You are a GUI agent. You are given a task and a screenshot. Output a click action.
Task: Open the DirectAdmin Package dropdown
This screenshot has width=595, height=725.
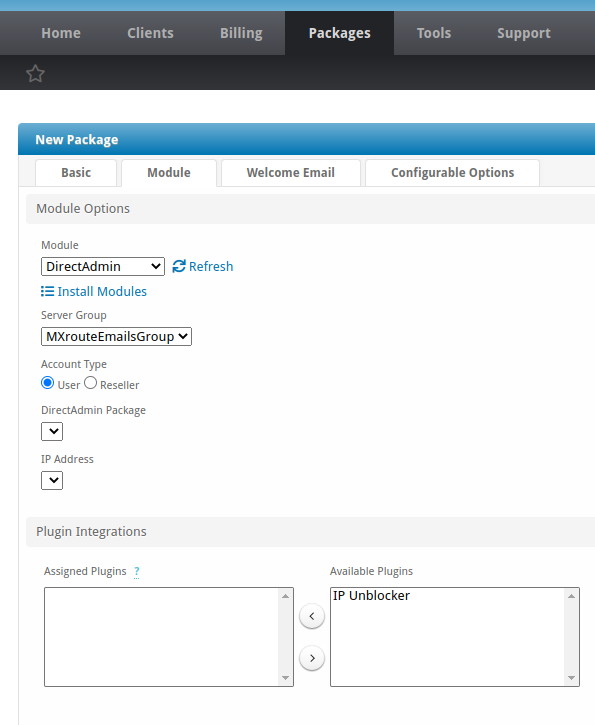(x=52, y=431)
